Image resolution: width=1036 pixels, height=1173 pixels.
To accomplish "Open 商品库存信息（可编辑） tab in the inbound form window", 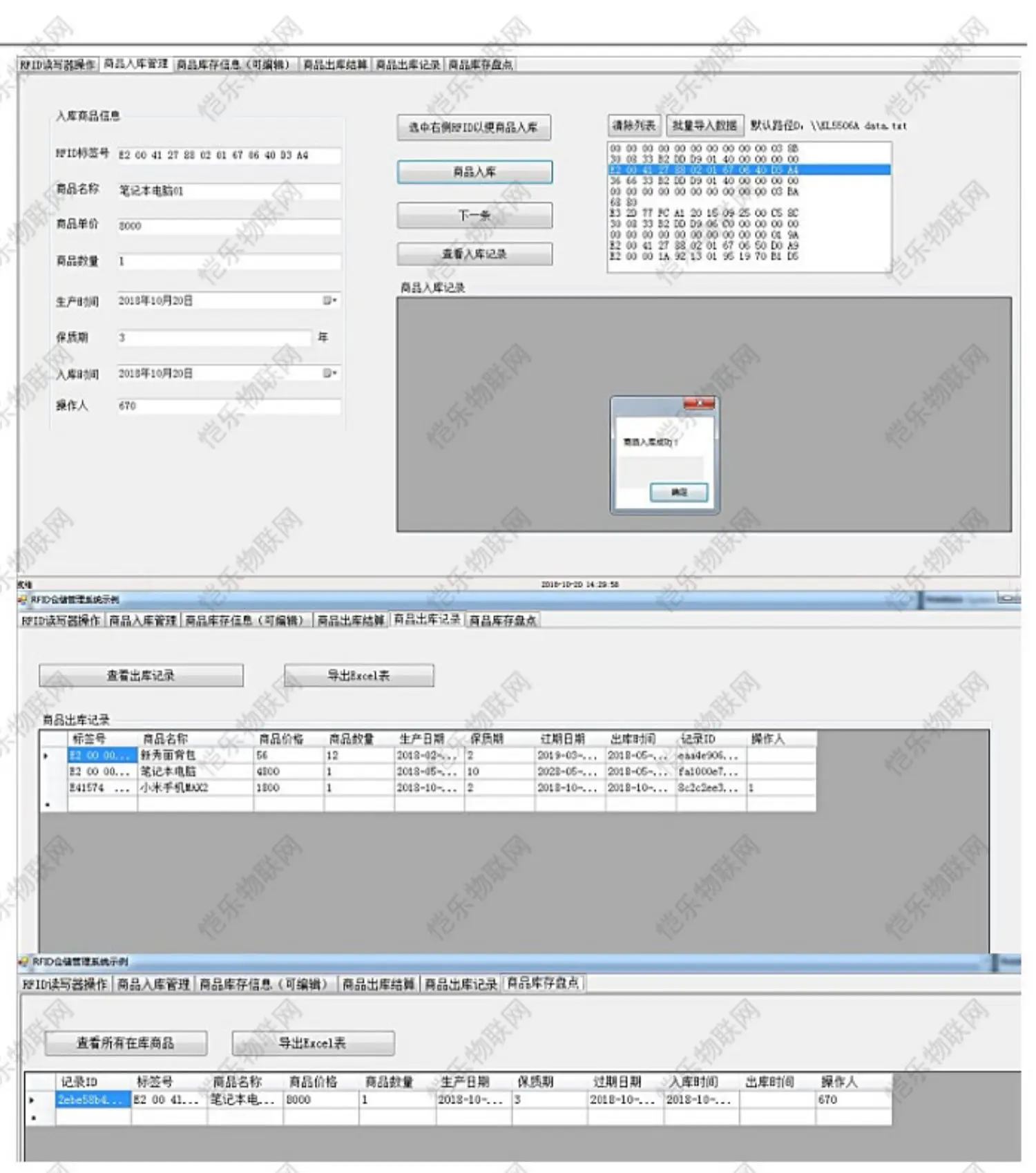I will pos(236,65).
